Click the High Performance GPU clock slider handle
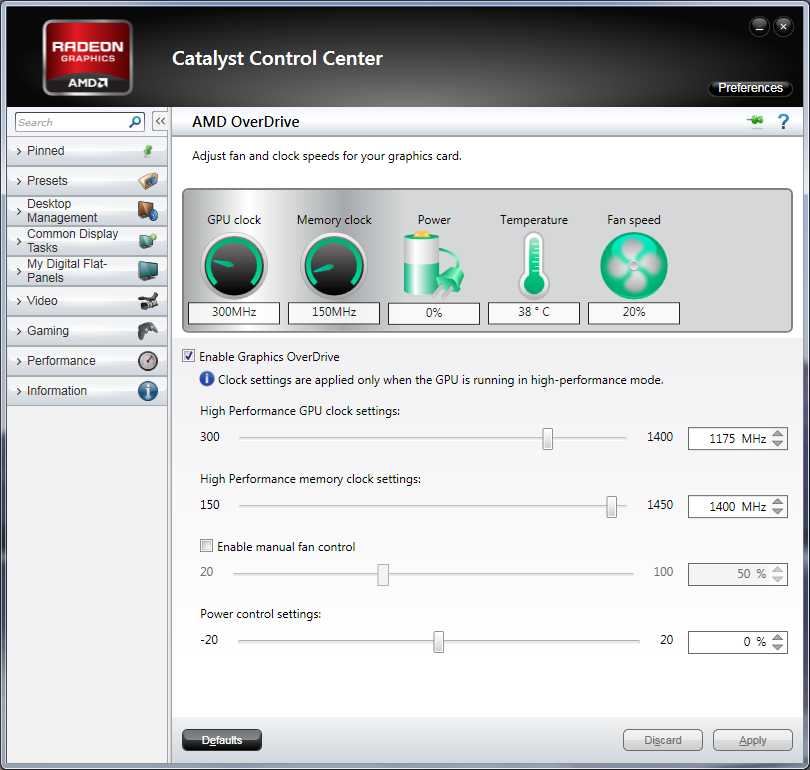810x770 pixels. click(548, 438)
